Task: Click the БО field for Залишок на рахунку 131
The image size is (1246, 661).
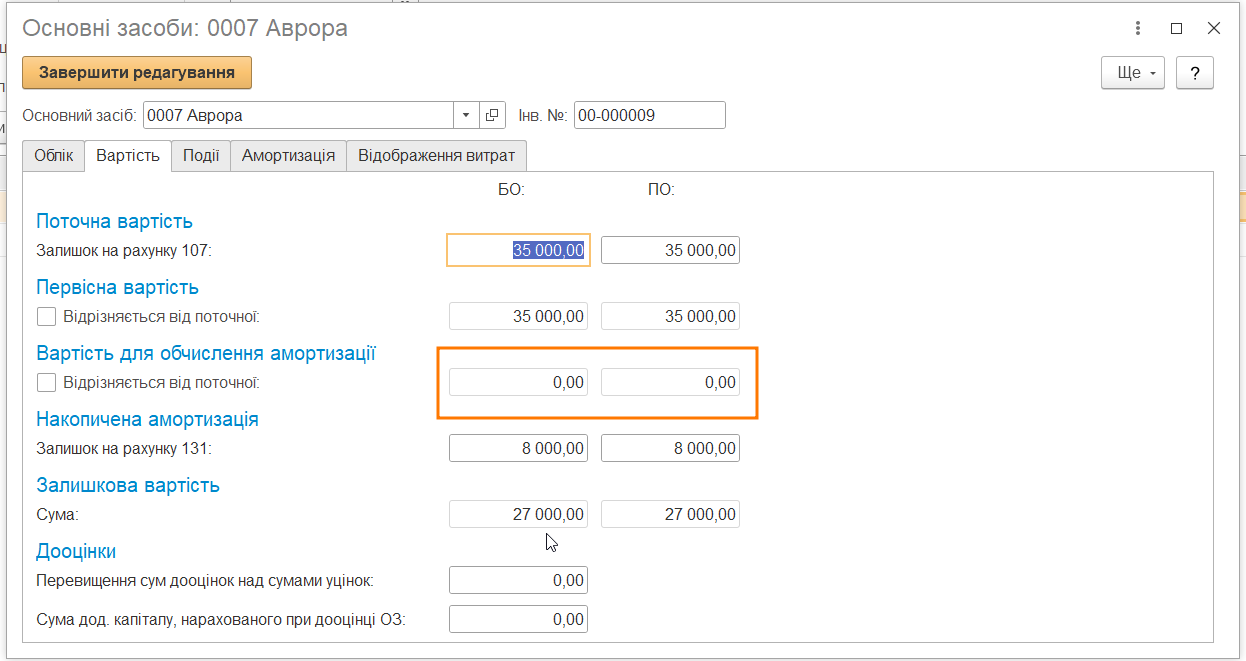Action: tap(518, 448)
